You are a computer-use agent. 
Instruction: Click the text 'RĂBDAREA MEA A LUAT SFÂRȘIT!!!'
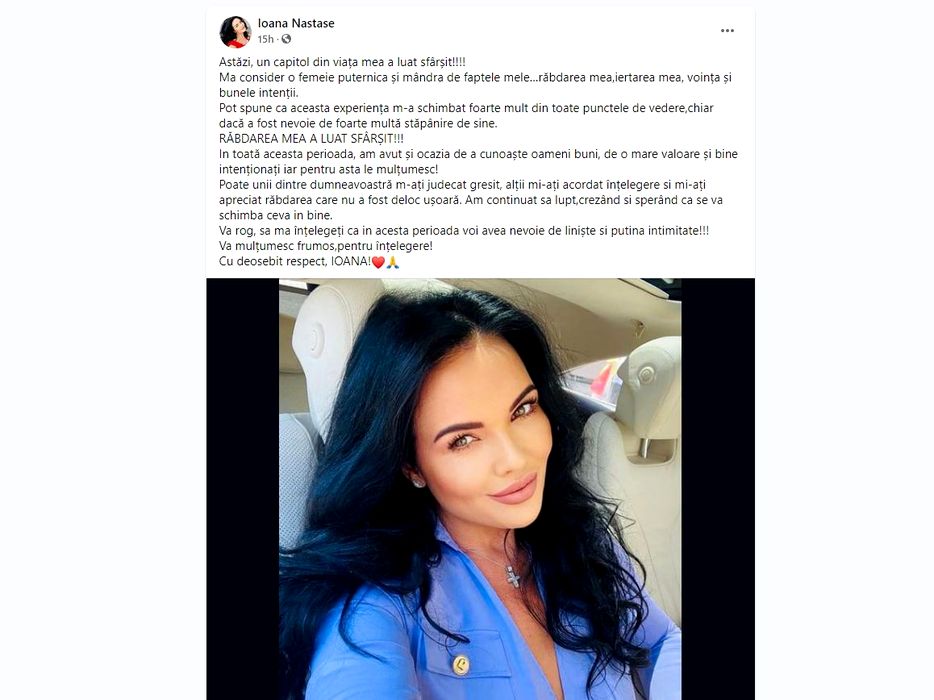tap(311, 139)
